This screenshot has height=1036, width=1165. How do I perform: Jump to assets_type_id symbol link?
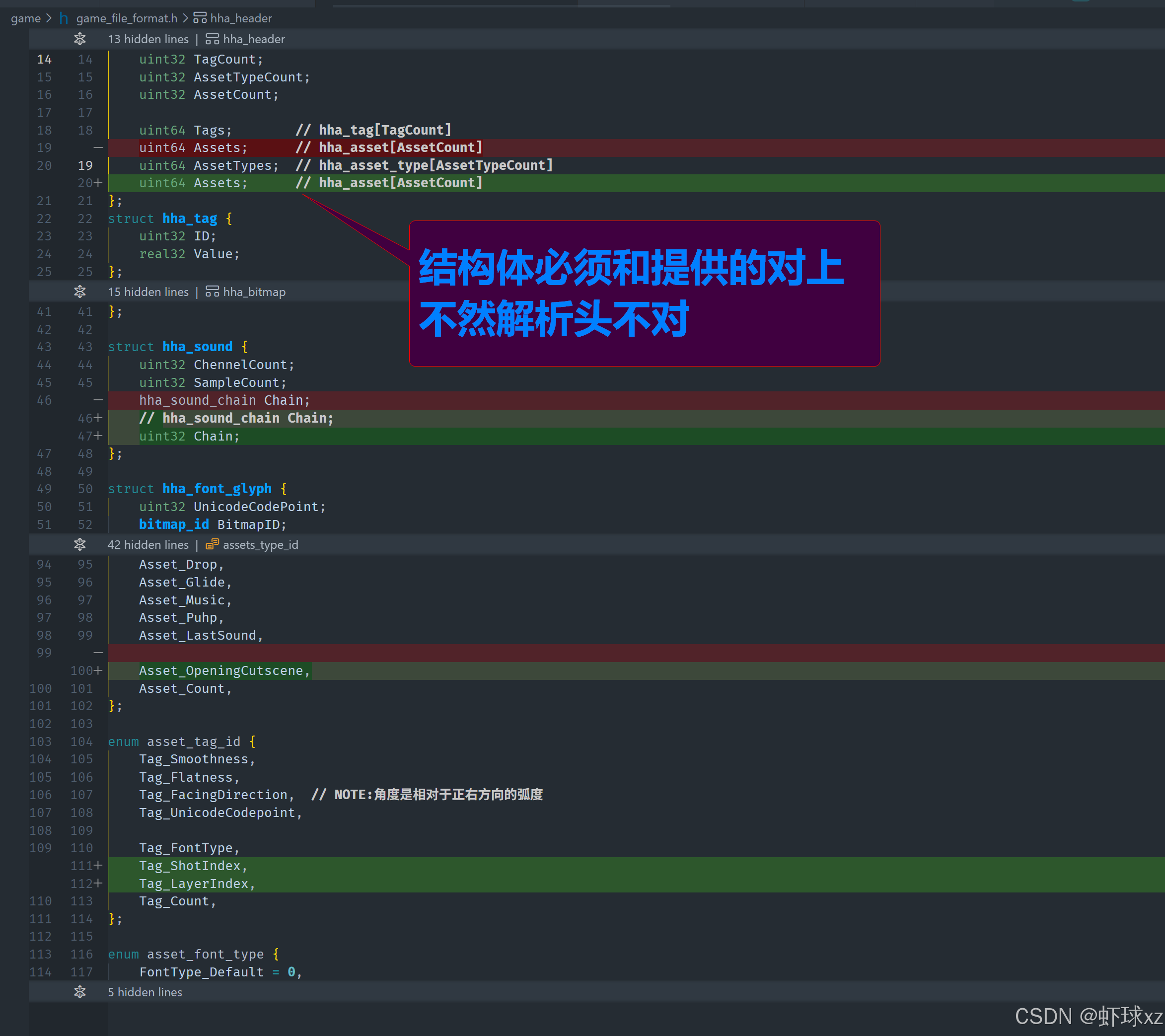click(x=261, y=544)
